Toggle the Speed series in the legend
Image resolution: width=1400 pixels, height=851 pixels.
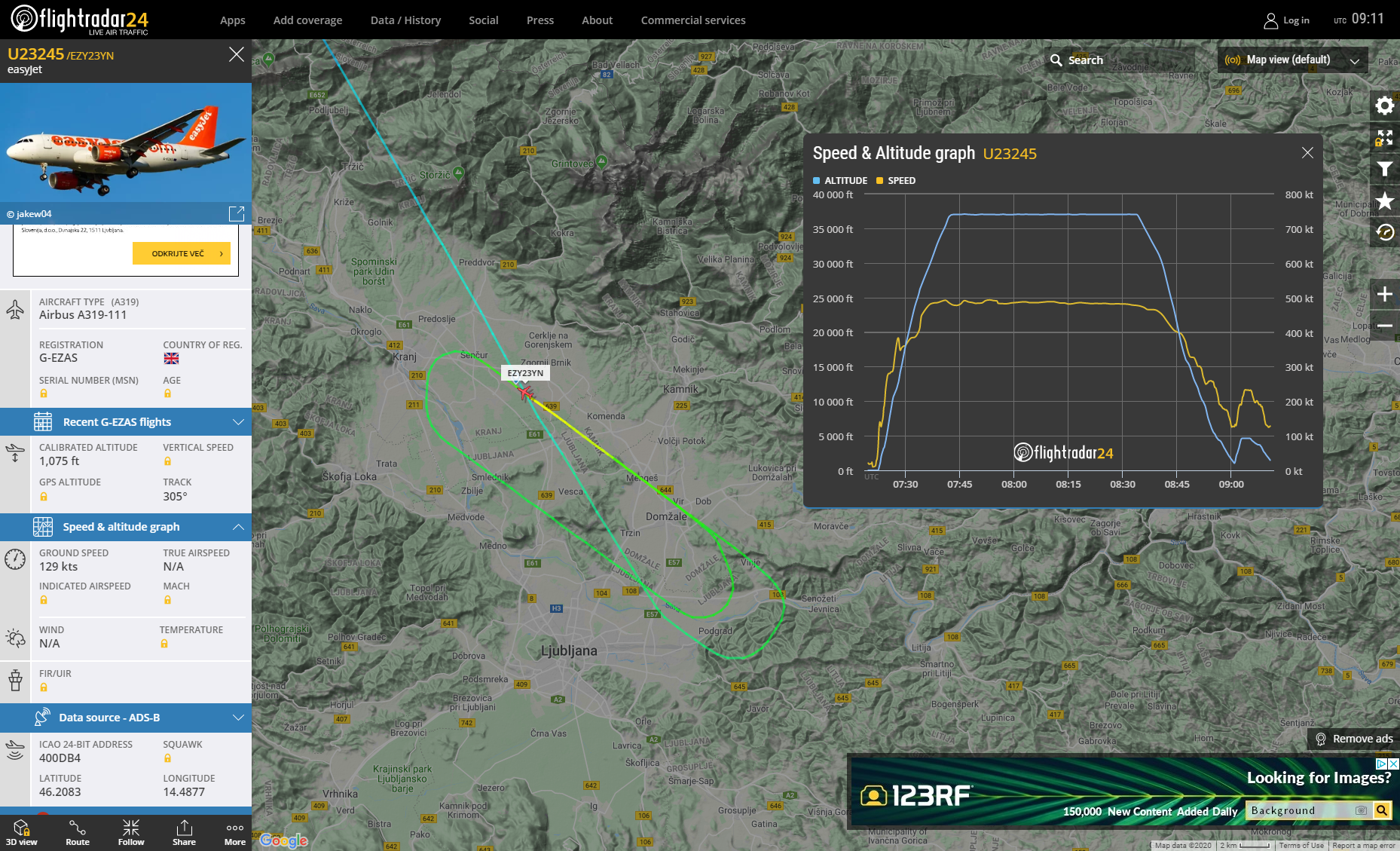[896, 181]
